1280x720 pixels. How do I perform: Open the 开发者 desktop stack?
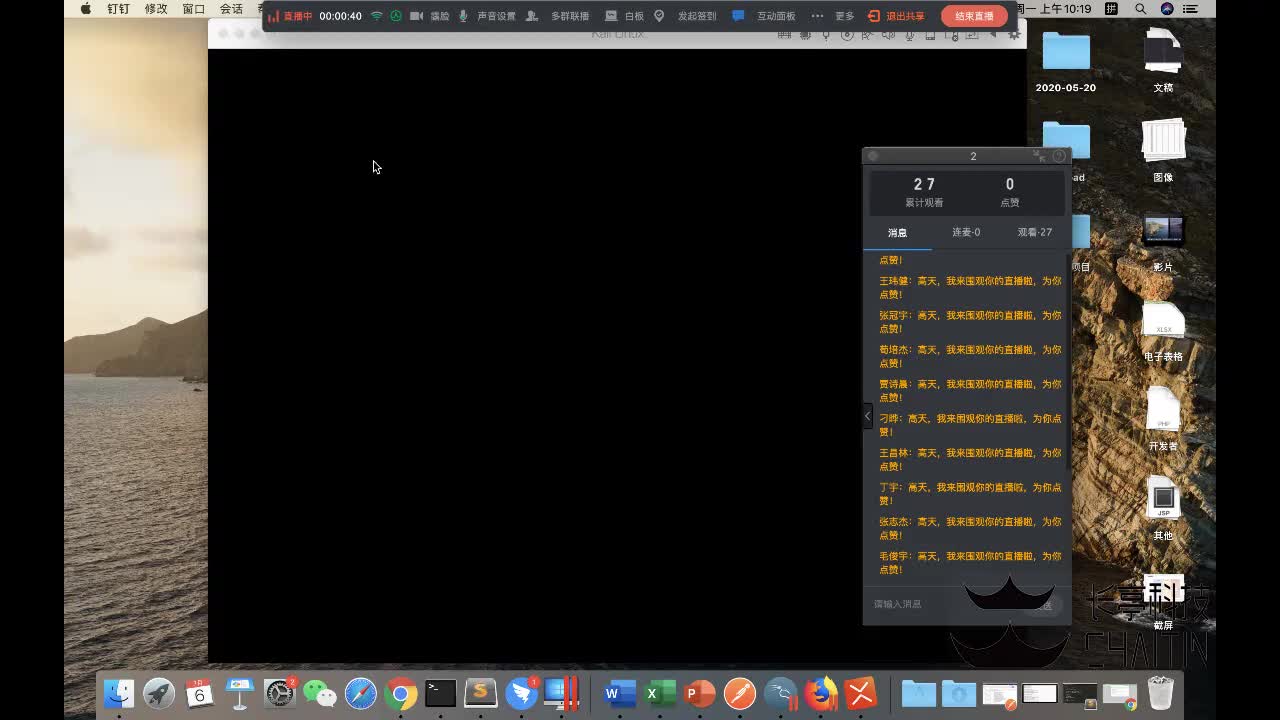(1163, 420)
